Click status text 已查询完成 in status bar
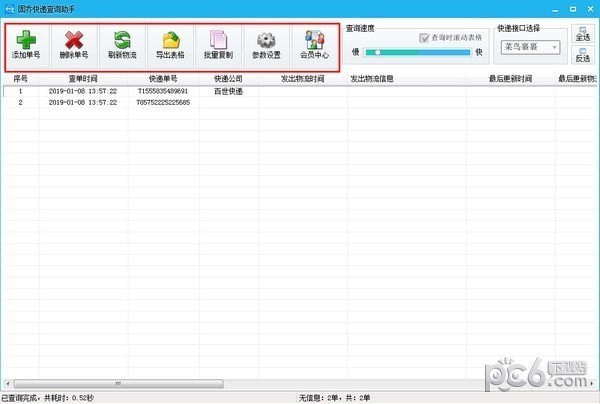This screenshot has width=600, height=404. (19, 398)
